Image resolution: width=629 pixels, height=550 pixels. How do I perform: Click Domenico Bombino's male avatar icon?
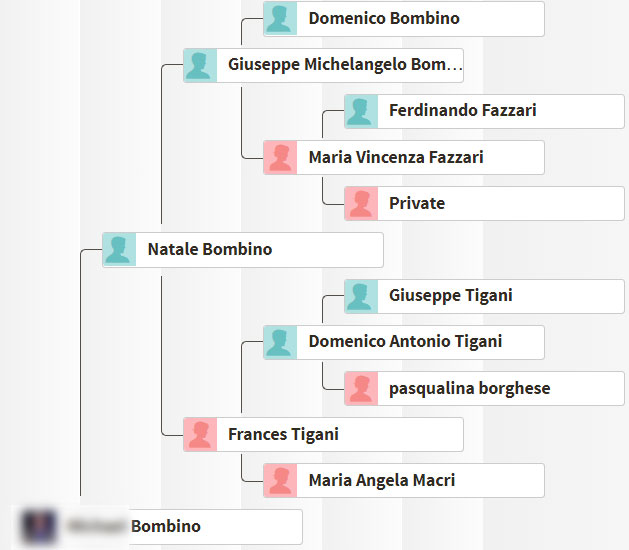[280, 18]
